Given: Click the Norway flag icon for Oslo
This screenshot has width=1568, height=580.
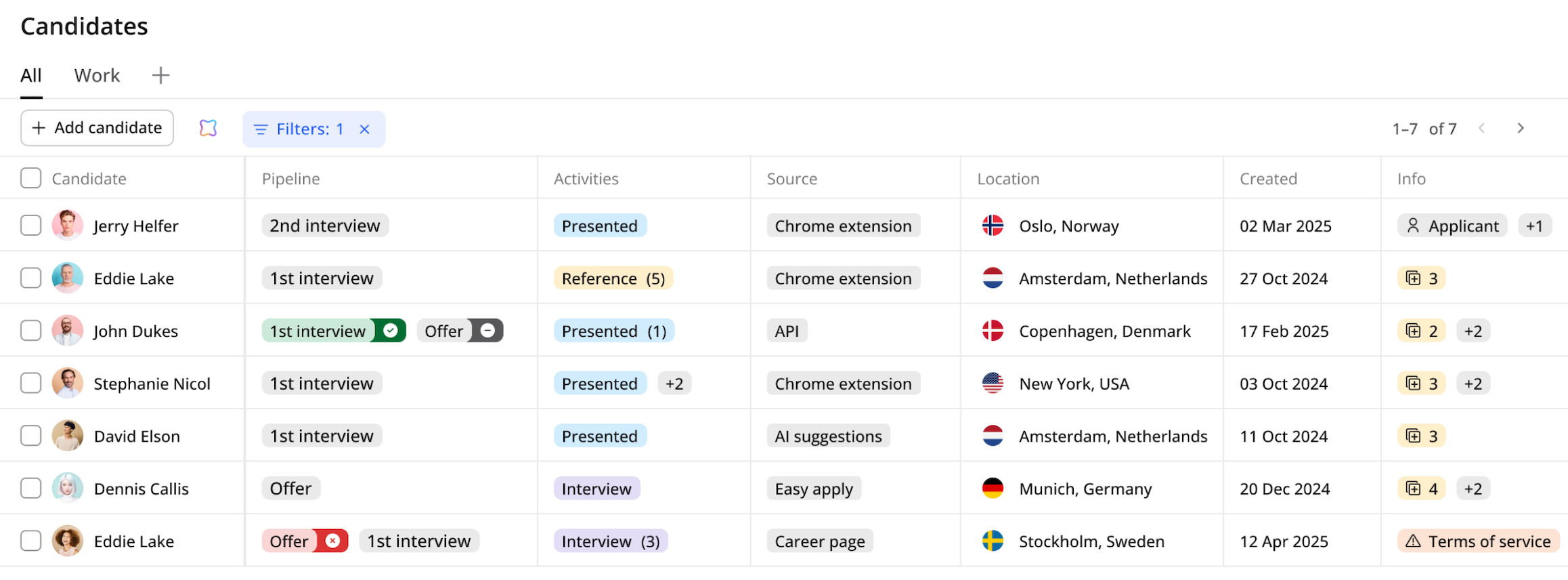Looking at the screenshot, I should point(993,226).
